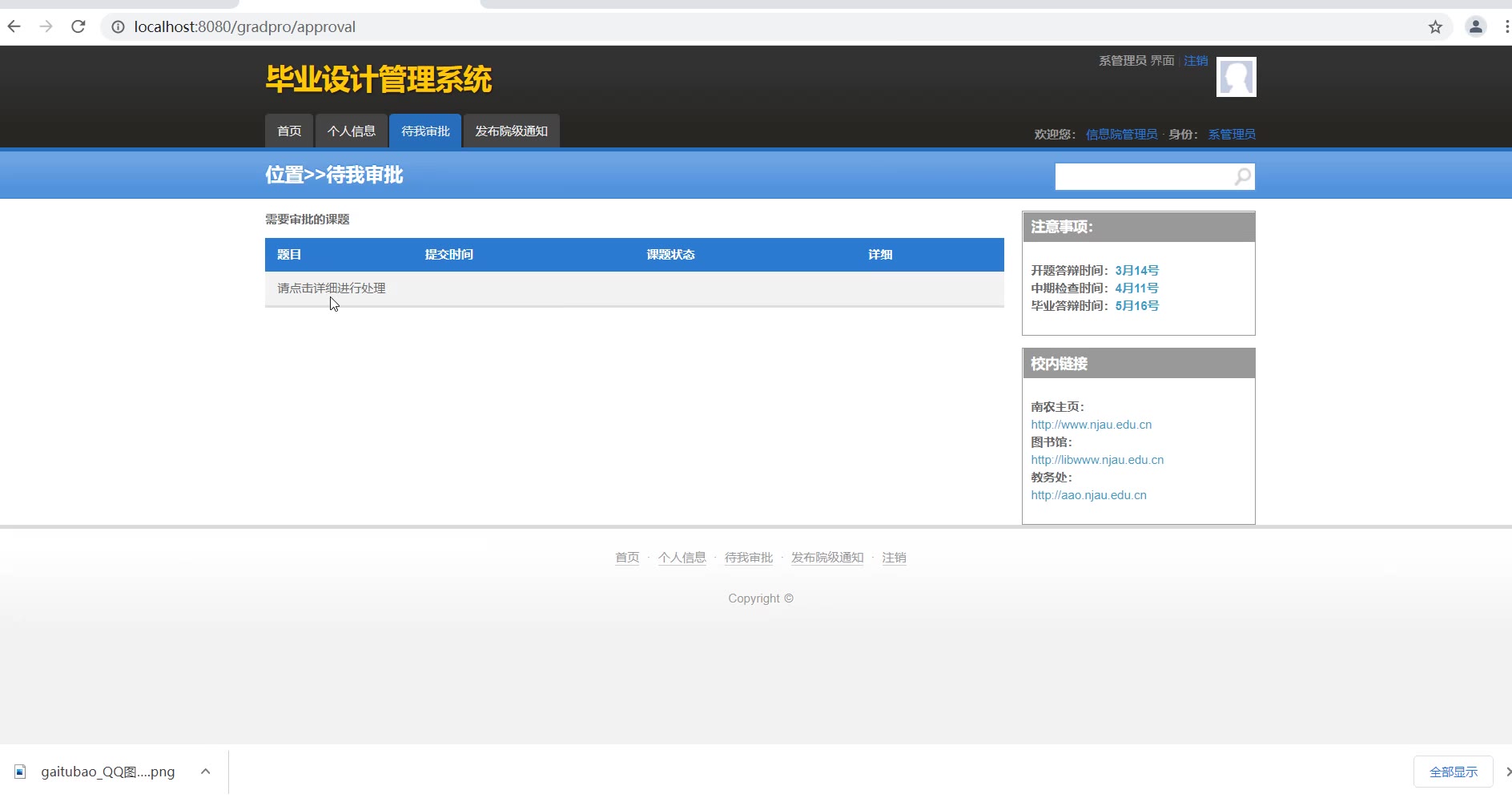The image size is (1512, 798).
Task: Bookmark this page with star icon
Action: [x=1435, y=27]
